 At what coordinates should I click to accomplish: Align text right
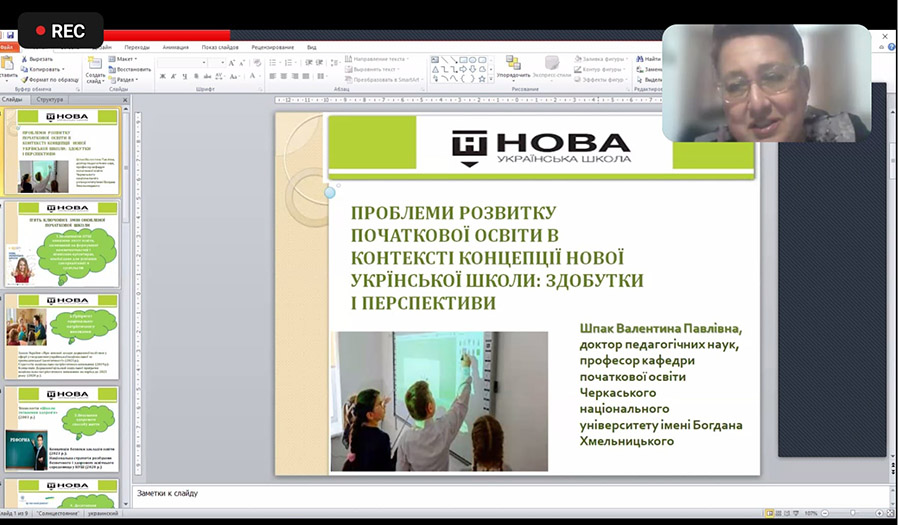click(x=294, y=76)
